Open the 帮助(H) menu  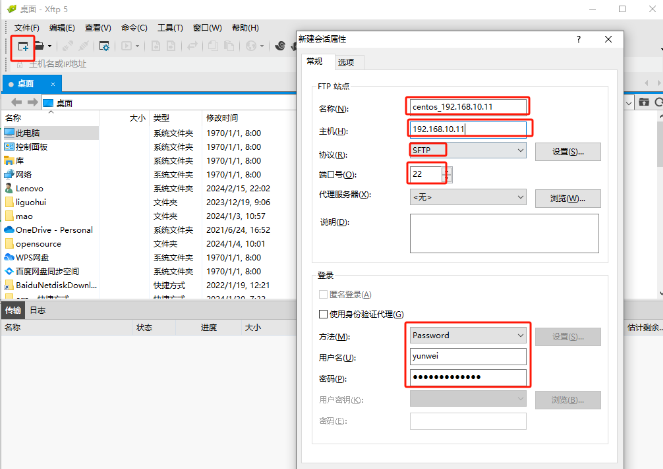pyautogui.click(x=245, y=28)
